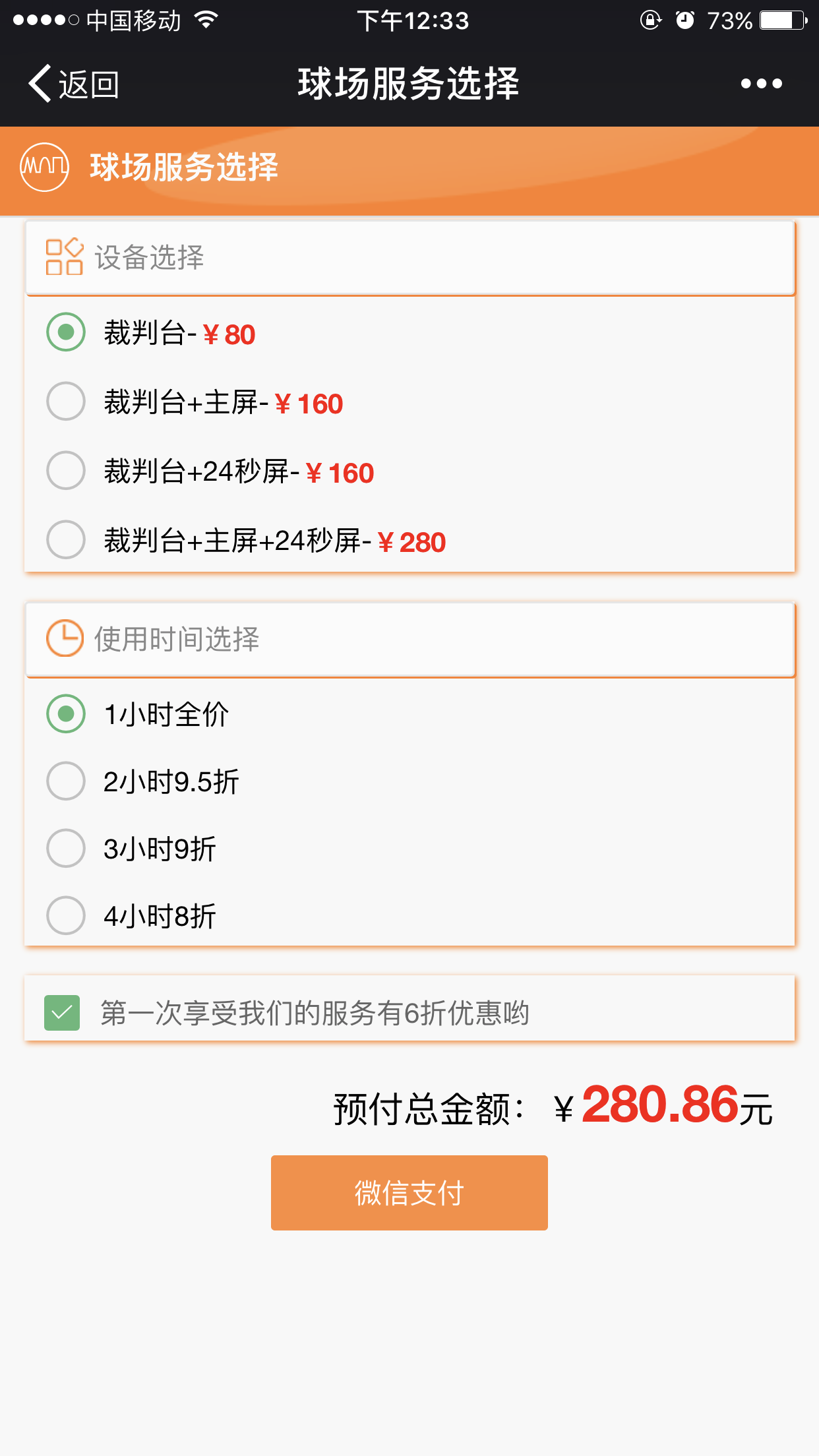Tap the alarm clock status icon
The image size is (819, 1456).
(x=685, y=20)
